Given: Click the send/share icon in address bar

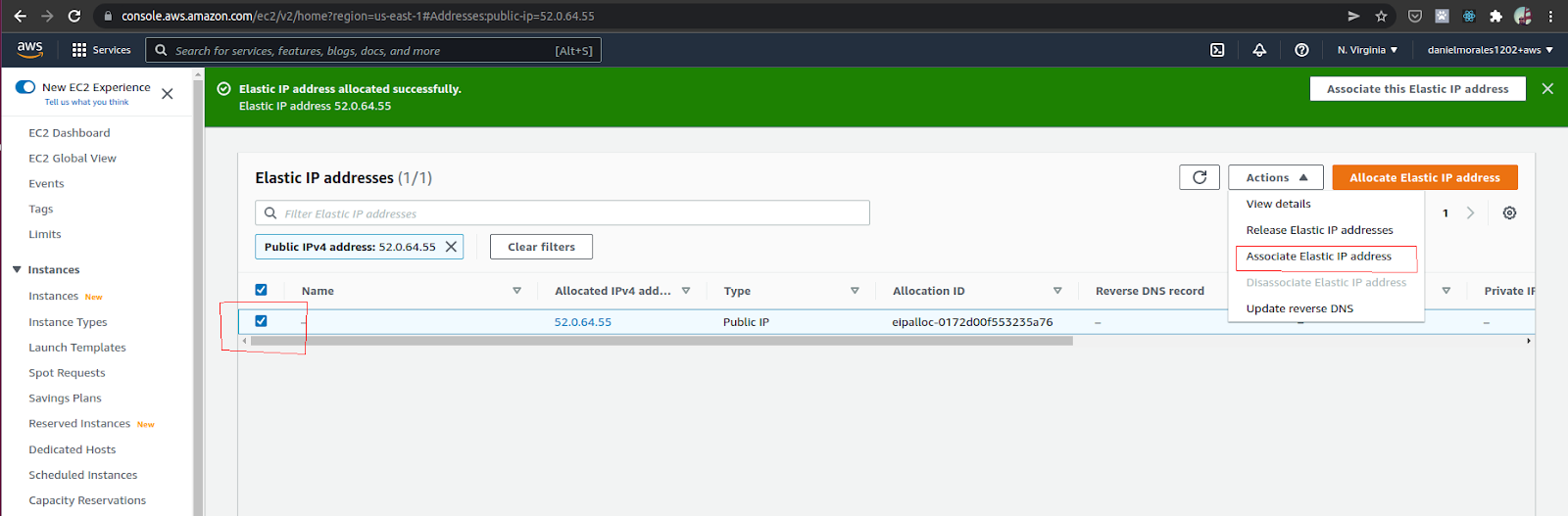Looking at the screenshot, I should pos(1353,16).
